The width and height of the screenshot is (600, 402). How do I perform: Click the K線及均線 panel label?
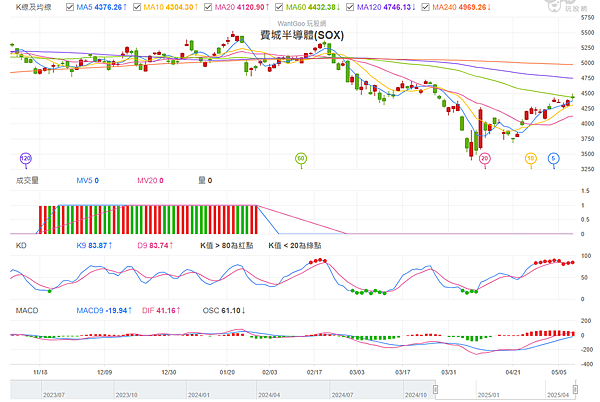33,7
